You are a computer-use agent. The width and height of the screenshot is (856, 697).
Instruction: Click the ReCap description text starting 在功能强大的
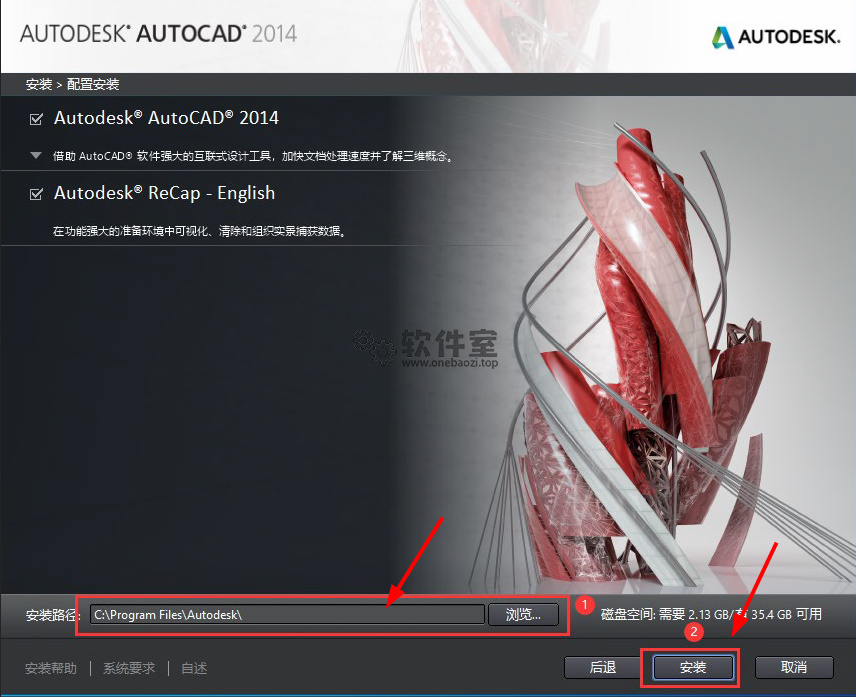(x=199, y=231)
